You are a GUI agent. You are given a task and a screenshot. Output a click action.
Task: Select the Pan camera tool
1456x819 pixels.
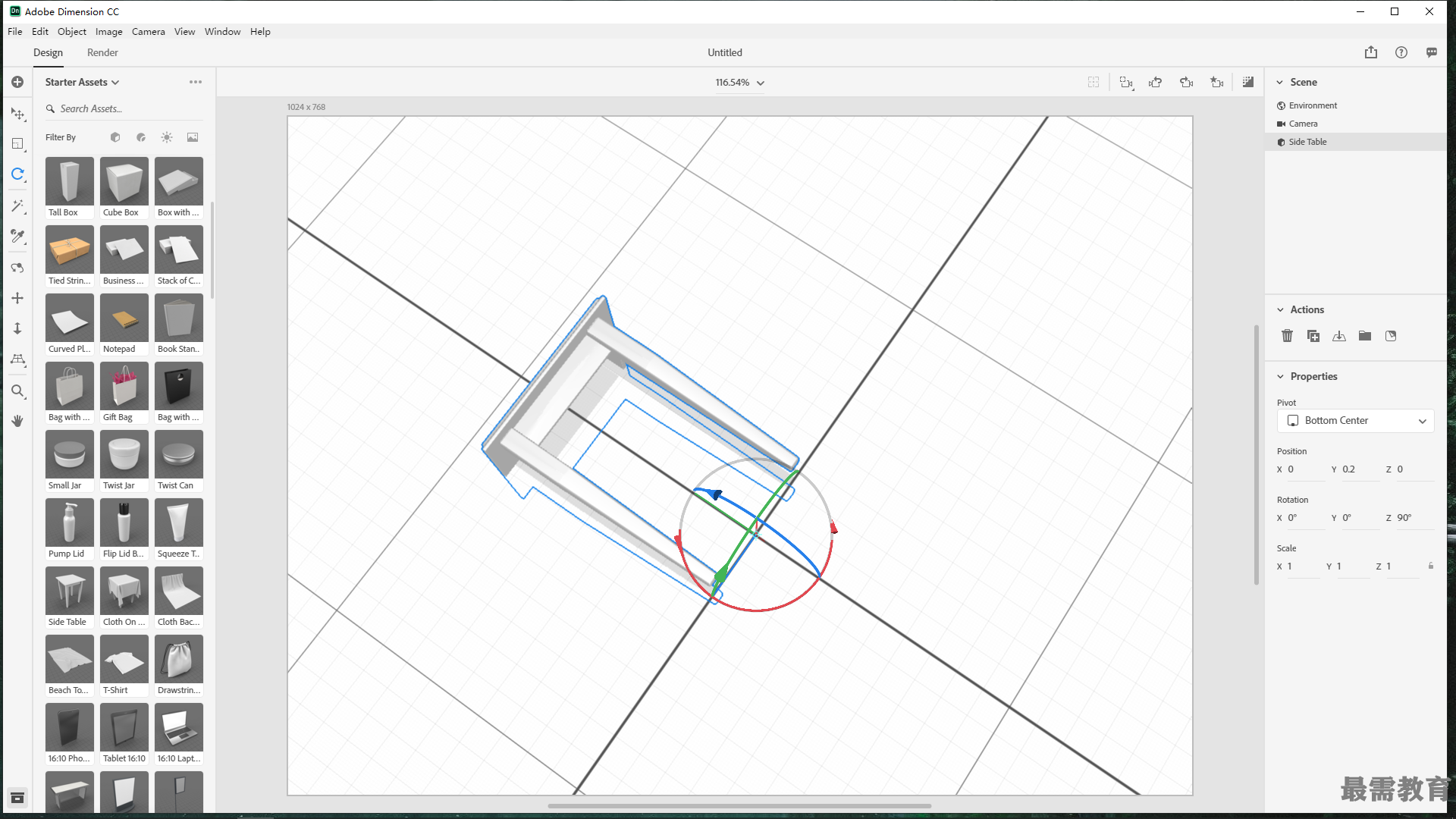[17, 298]
